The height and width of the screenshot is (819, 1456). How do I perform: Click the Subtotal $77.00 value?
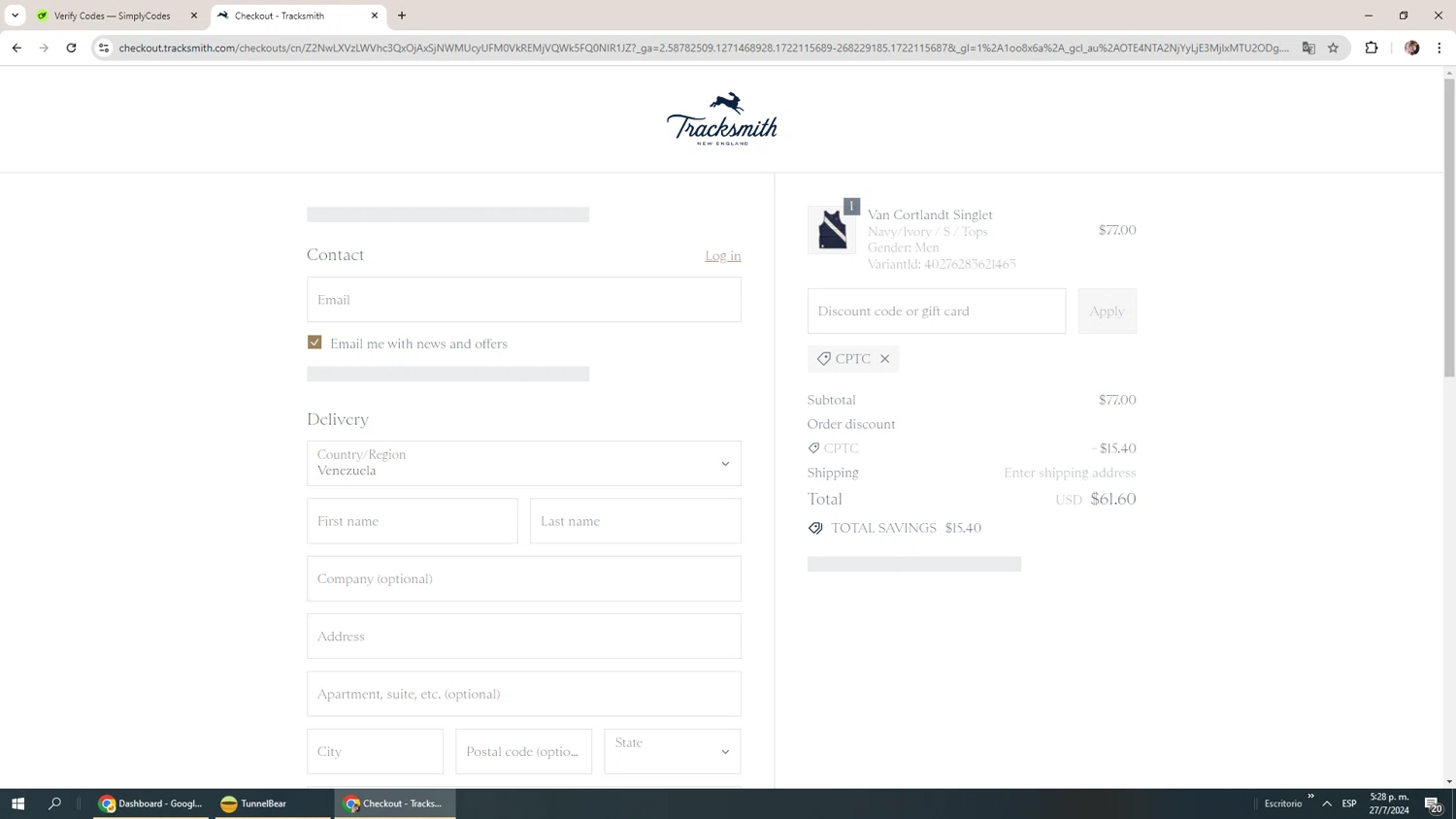(1117, 400)
